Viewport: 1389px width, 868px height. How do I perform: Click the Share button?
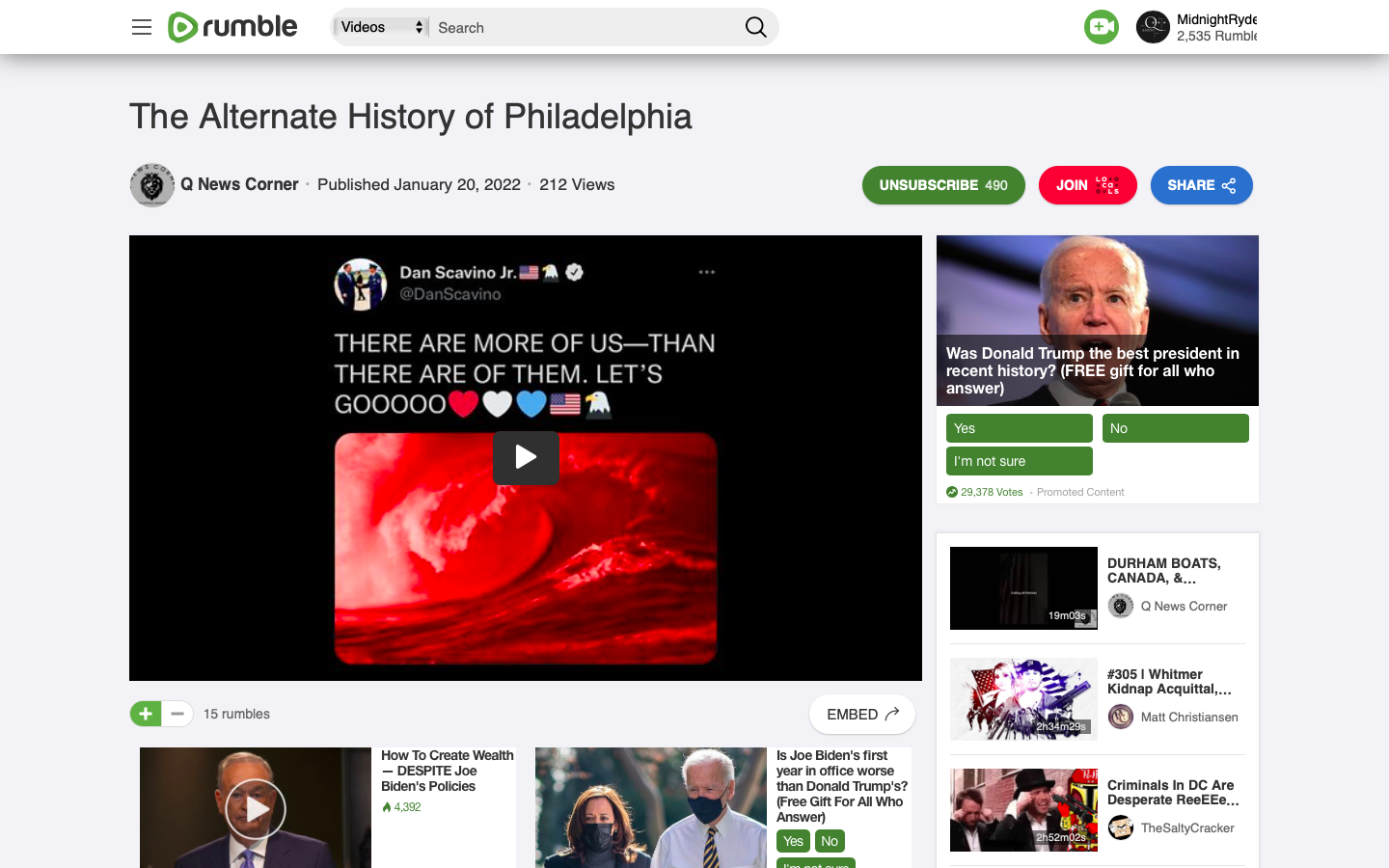[x=1201, y=185]
